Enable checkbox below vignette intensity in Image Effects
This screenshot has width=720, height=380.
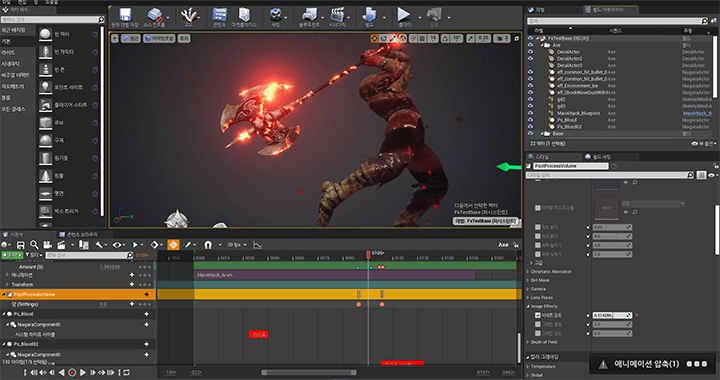[x=538, y=324]
